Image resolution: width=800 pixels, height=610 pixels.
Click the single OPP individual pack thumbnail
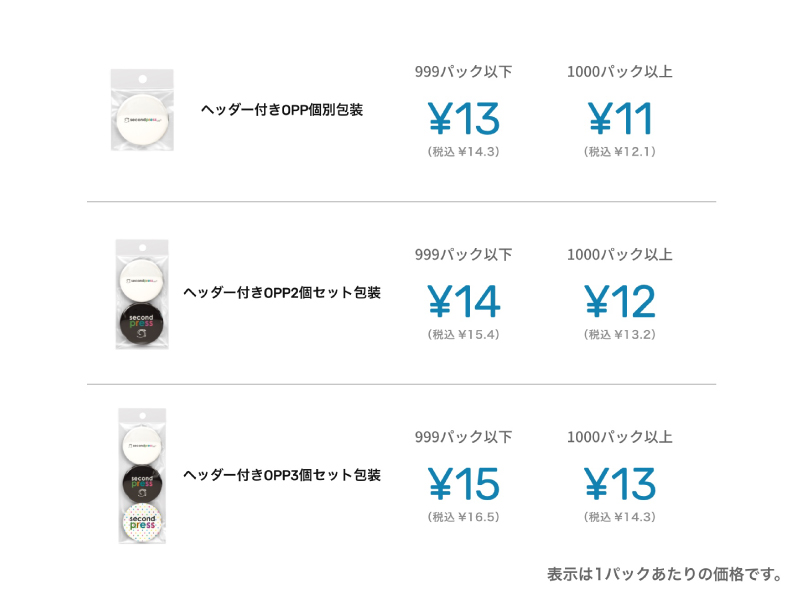pyautogui.click(x=141, y=110)
